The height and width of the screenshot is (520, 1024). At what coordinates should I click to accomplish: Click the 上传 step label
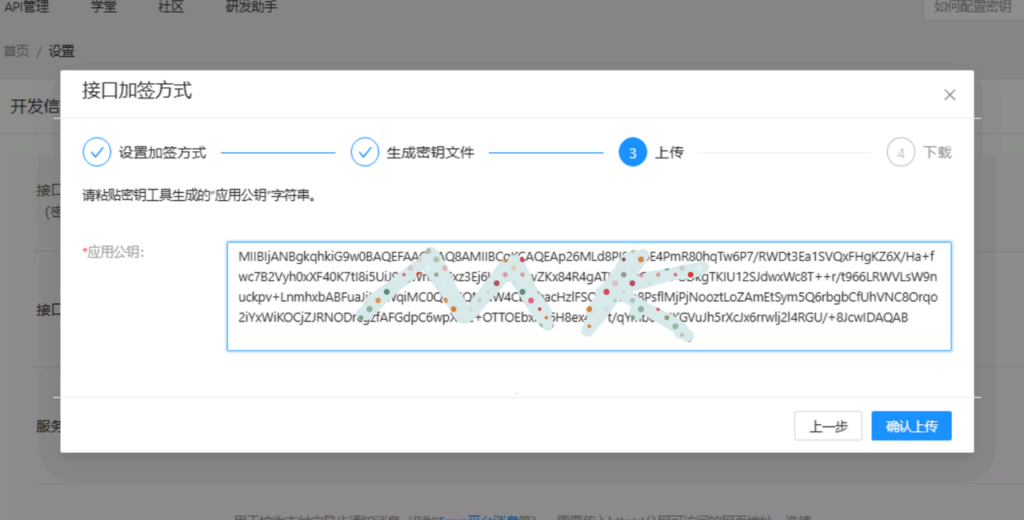pyautogui.click(x=669, y=153)
